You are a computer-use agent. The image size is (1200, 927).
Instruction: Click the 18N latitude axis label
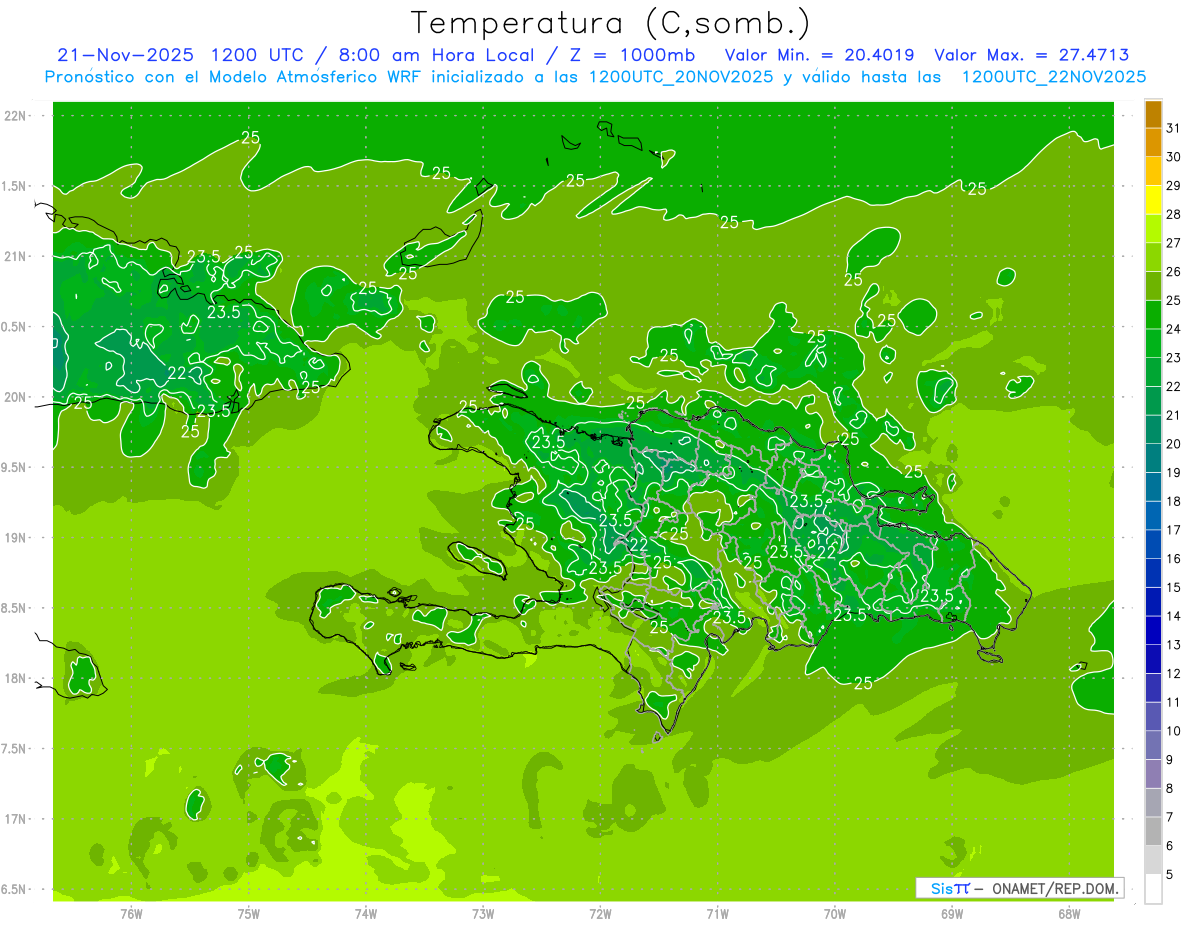tap(17, 678)
